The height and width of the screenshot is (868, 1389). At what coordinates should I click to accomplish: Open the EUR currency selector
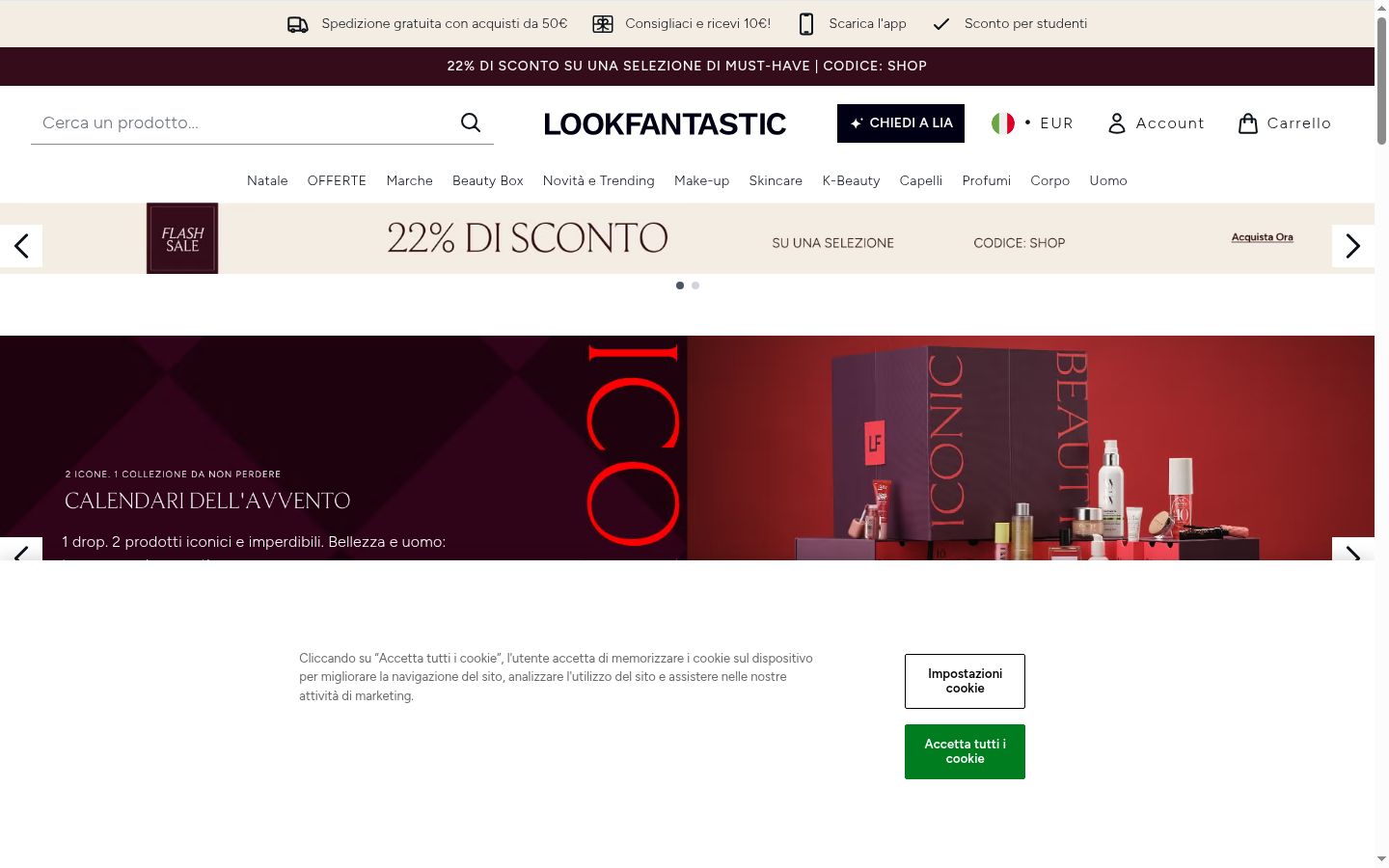1032,123
